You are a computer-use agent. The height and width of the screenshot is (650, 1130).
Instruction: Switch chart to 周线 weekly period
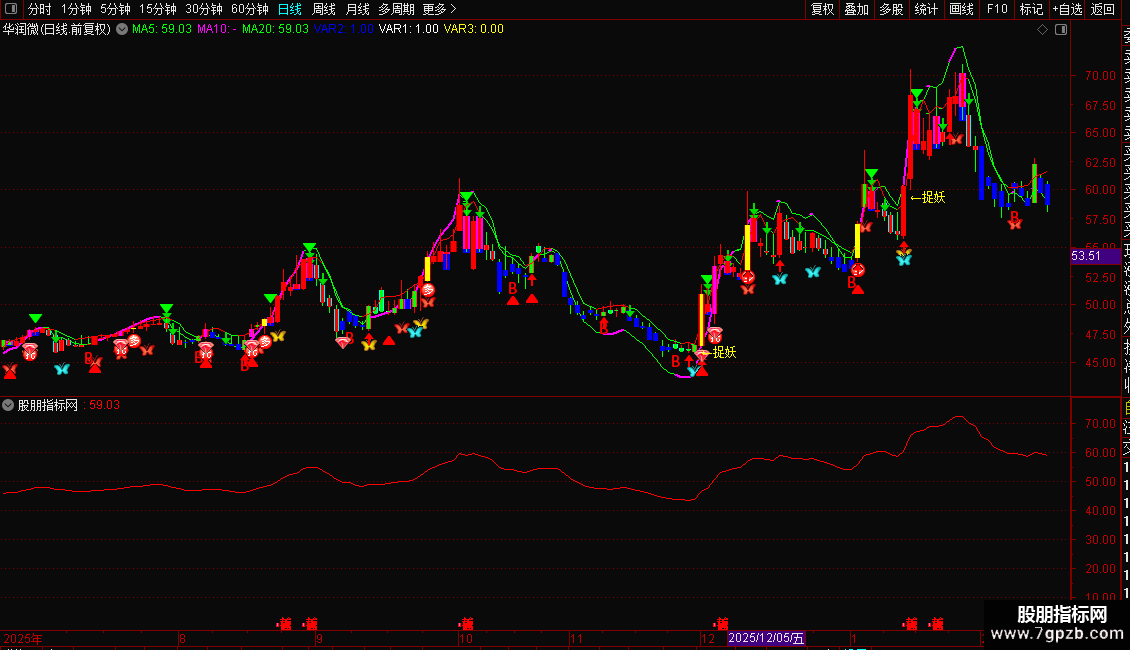coord(324,9)
